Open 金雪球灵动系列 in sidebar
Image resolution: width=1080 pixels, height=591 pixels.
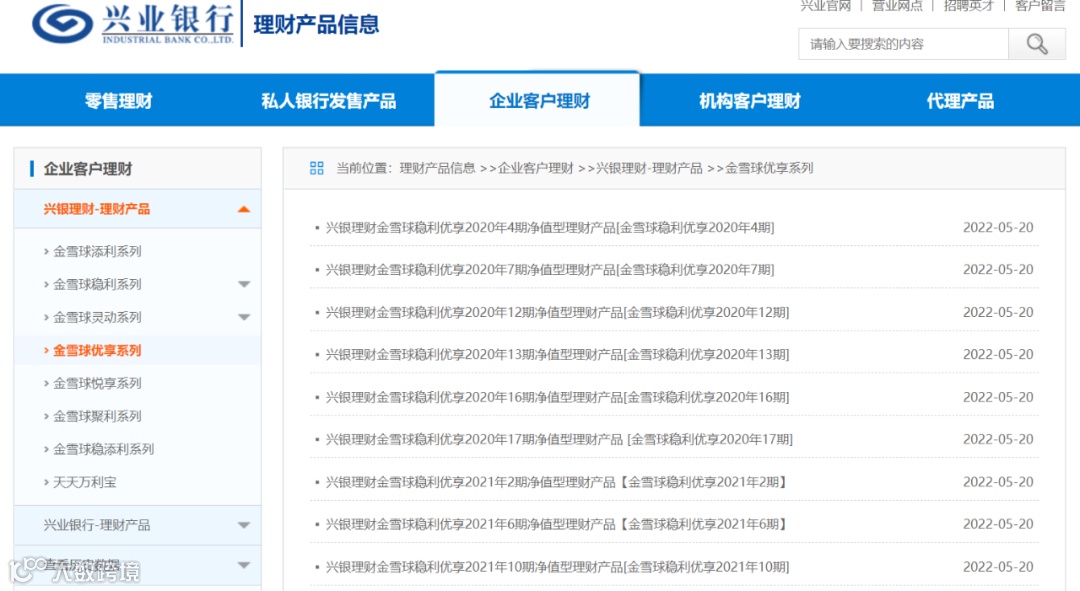coord(97,317)
